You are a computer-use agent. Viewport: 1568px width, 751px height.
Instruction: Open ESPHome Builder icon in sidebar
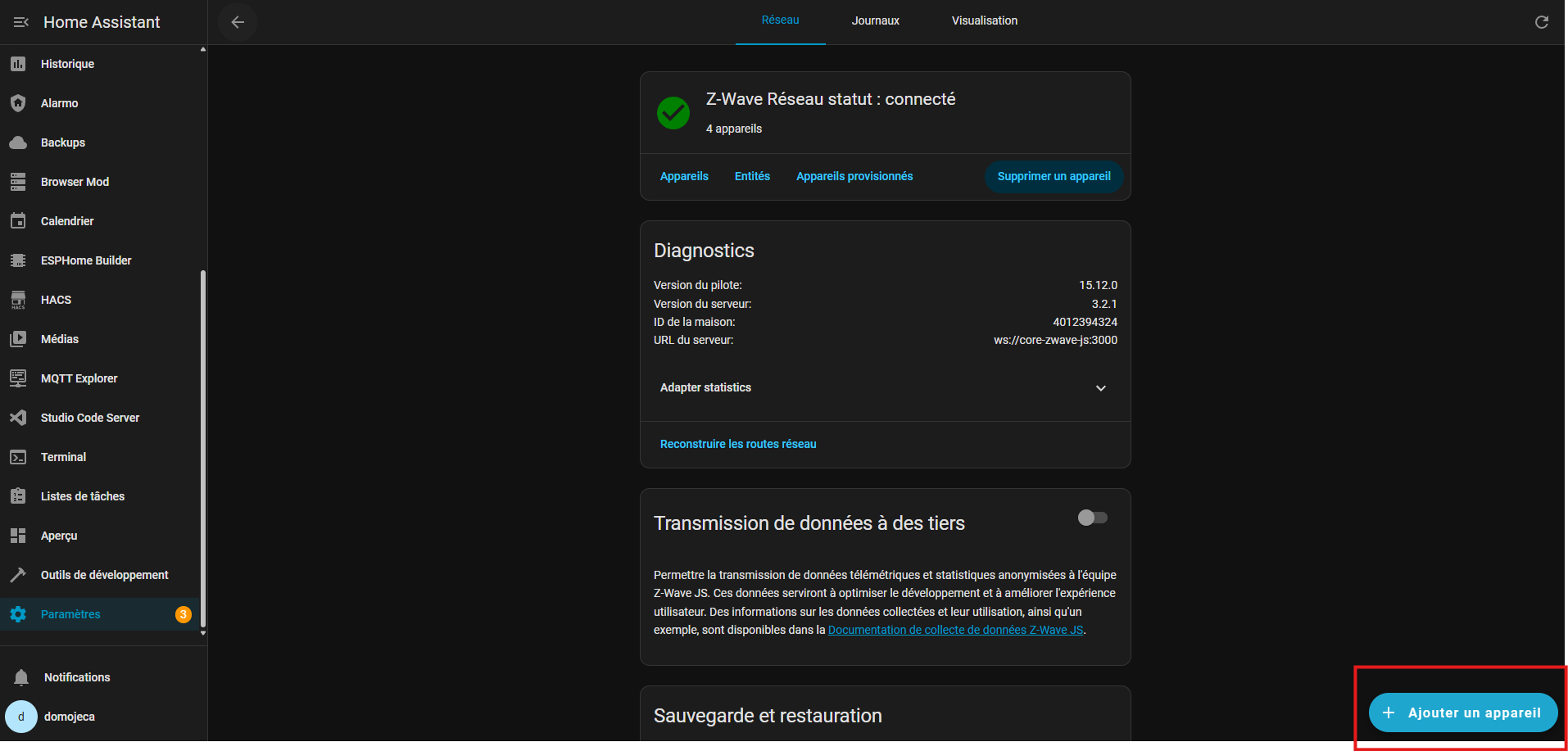[x=18, y=260]
